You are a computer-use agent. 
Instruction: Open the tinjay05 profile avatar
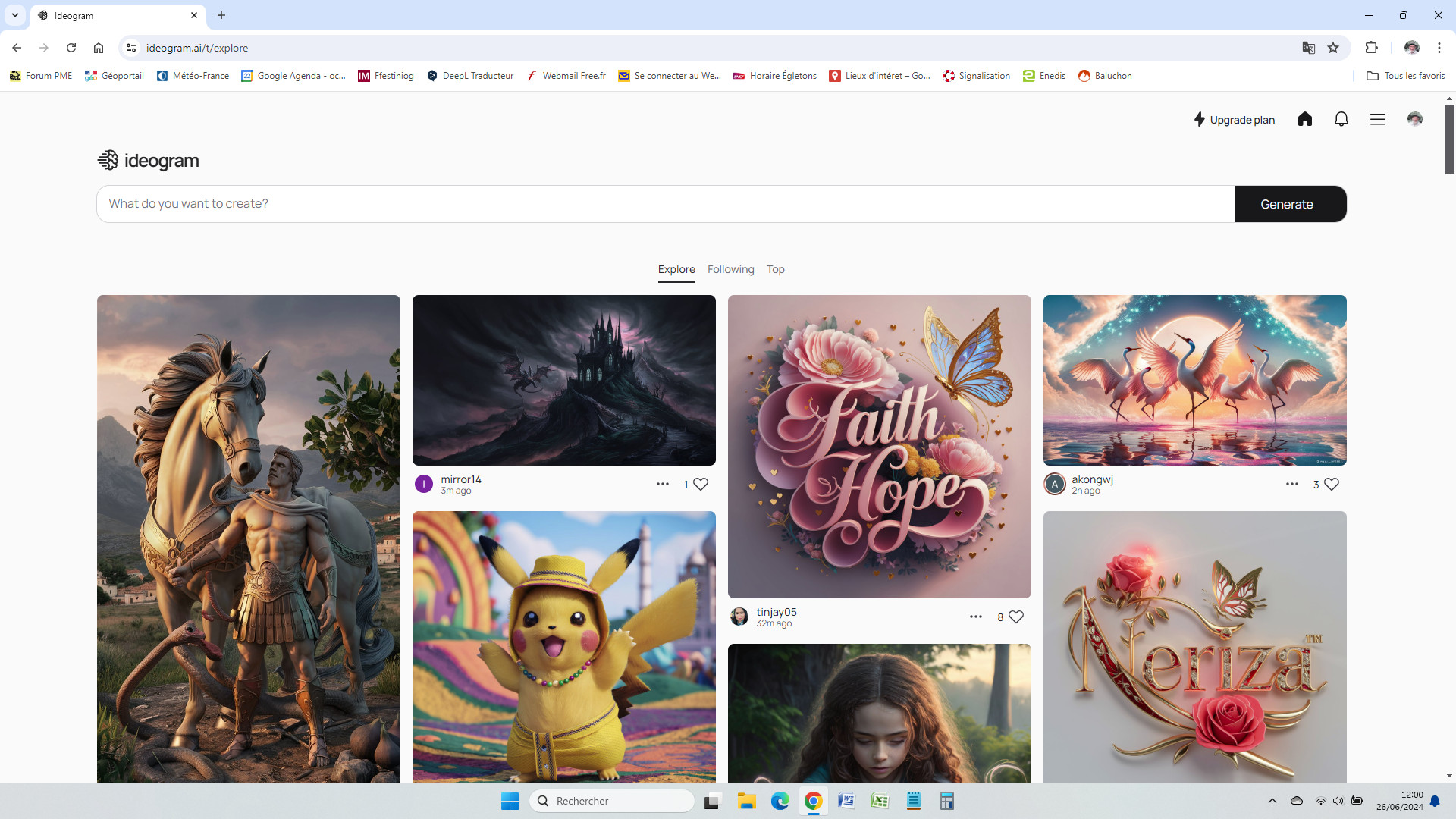739,617
